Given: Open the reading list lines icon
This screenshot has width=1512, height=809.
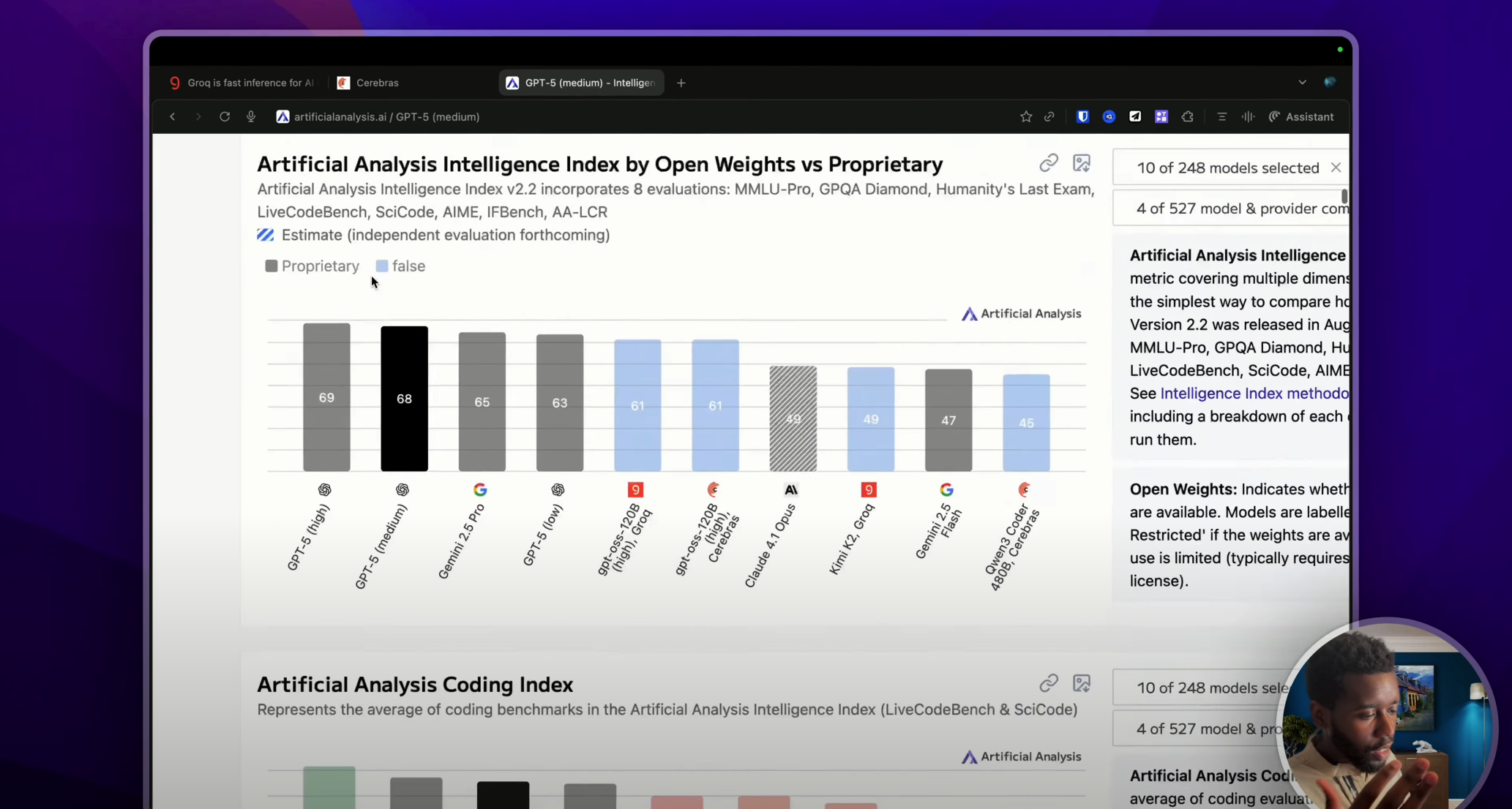Looking at the screenshot, I should point(1222,116).
